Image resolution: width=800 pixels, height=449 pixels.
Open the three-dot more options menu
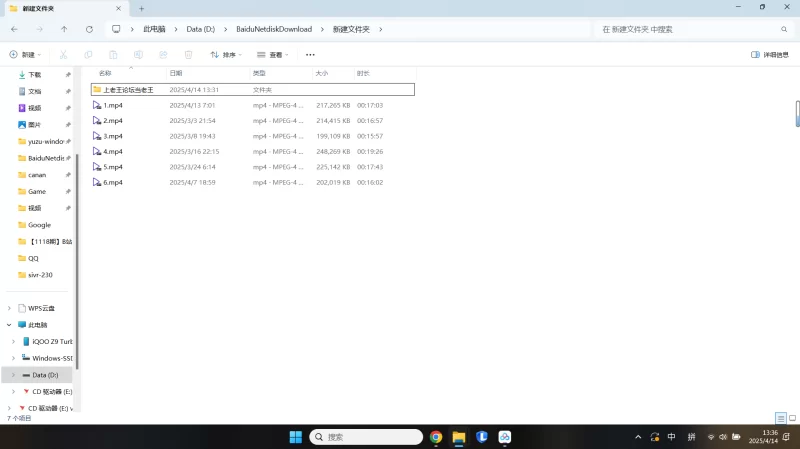point(310,55)
